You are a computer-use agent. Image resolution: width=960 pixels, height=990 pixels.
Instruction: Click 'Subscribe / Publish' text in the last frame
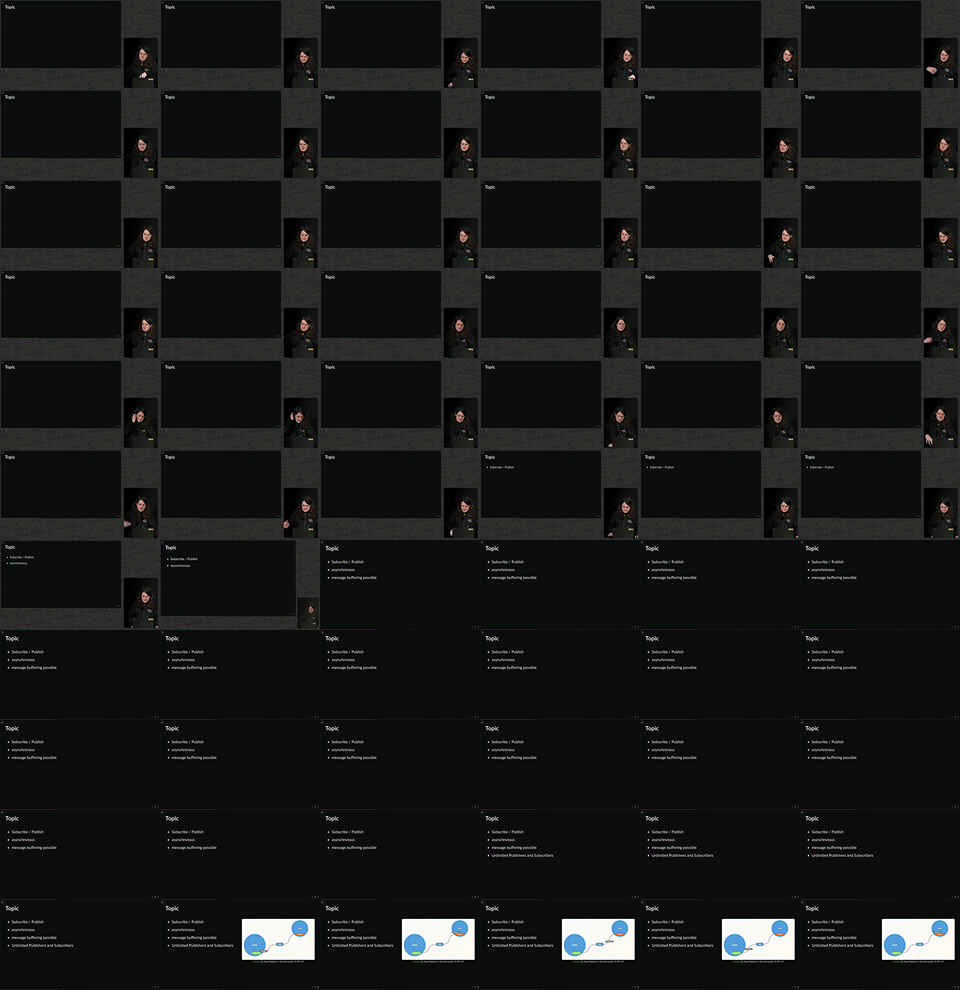827,922
